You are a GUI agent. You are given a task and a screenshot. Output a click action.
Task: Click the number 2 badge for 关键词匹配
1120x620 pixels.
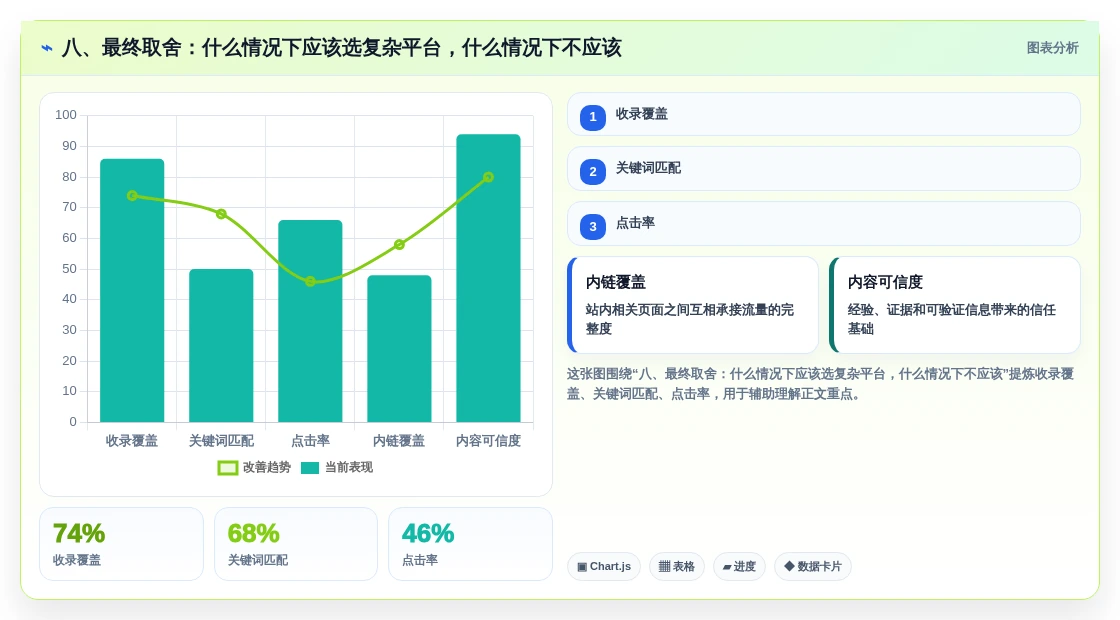(593, 171)
